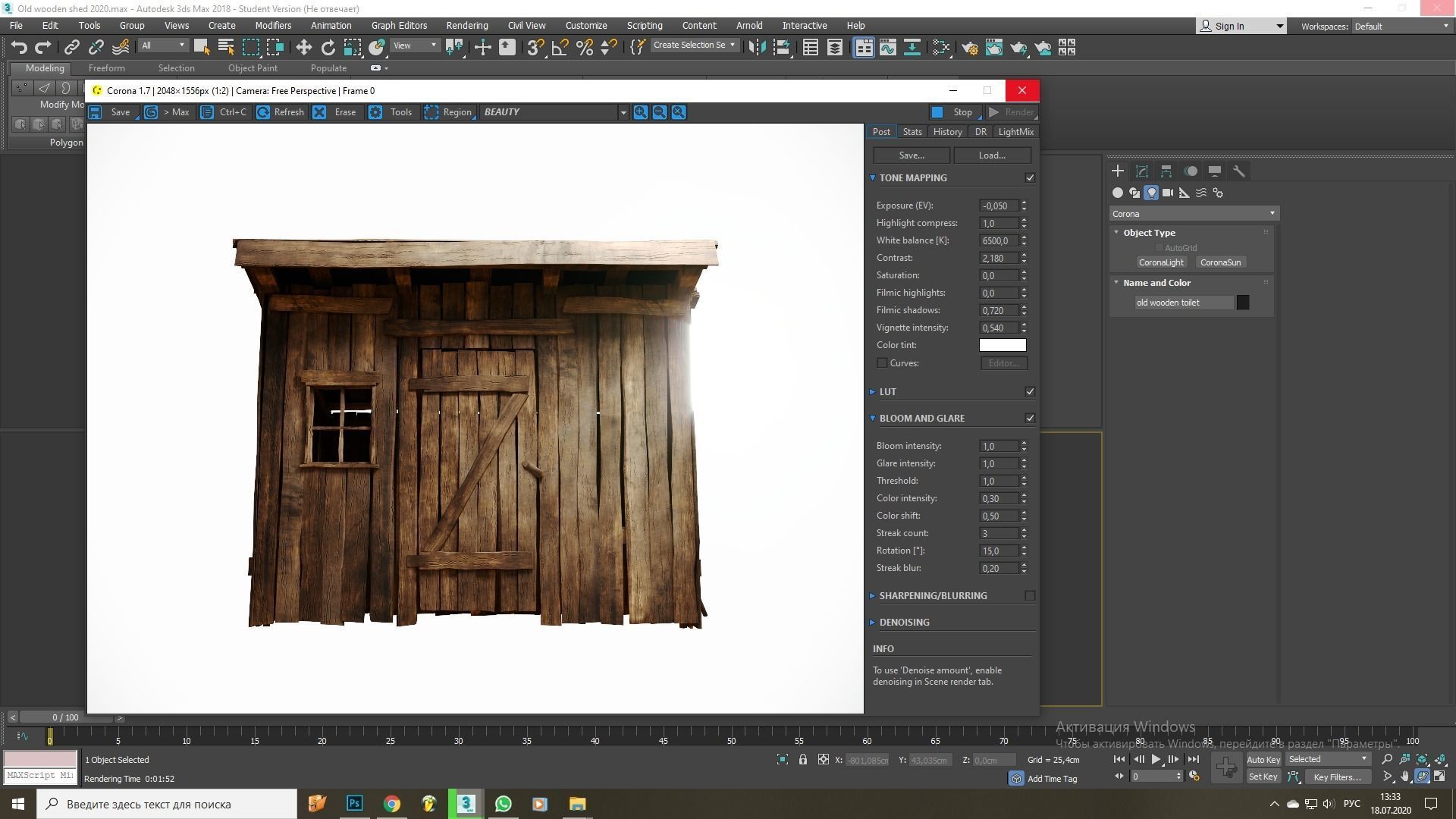
Task: Click the post settings Save... button
Action: pos(912,155)
